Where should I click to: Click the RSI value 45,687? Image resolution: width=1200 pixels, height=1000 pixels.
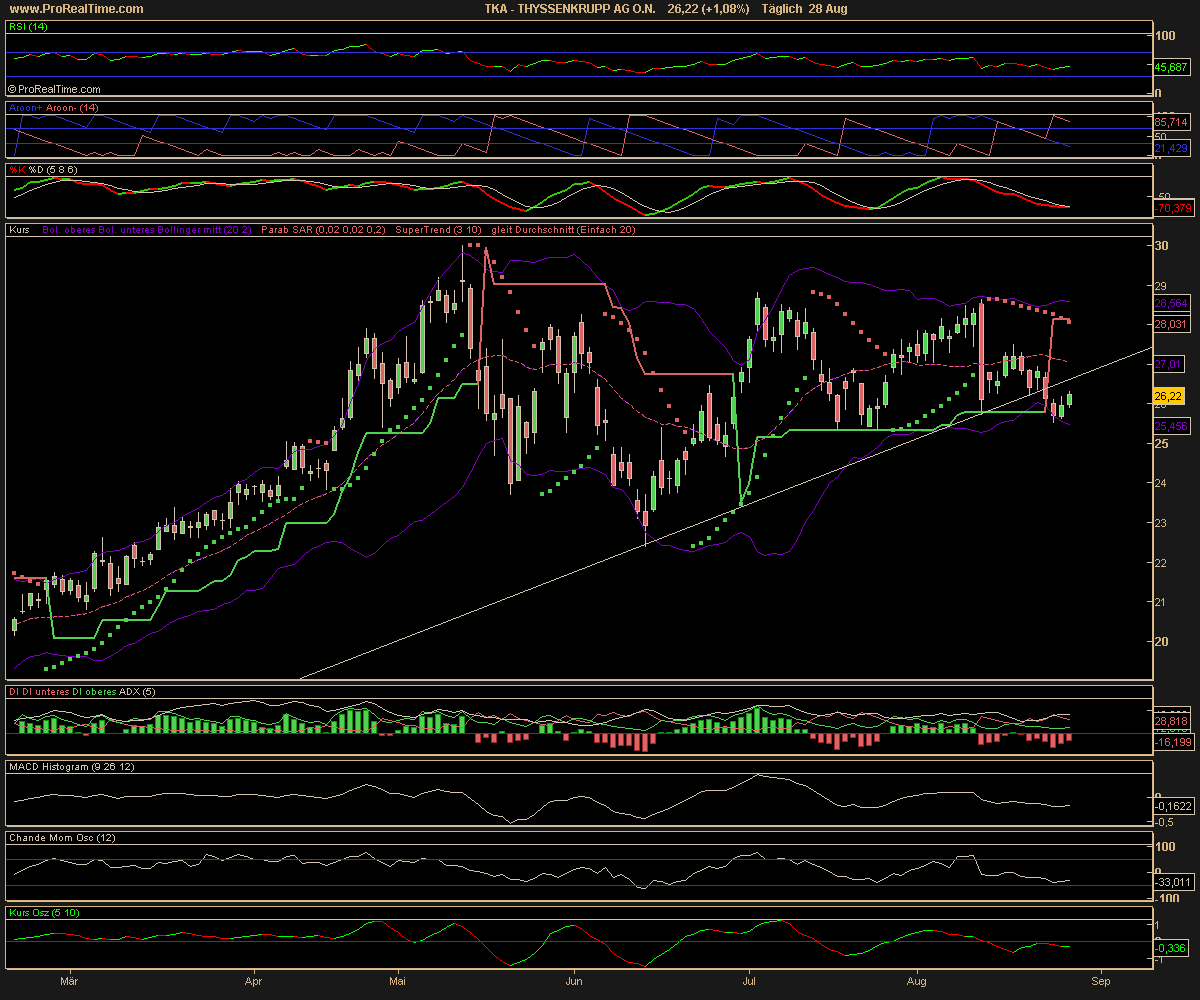pos(1171,67)
